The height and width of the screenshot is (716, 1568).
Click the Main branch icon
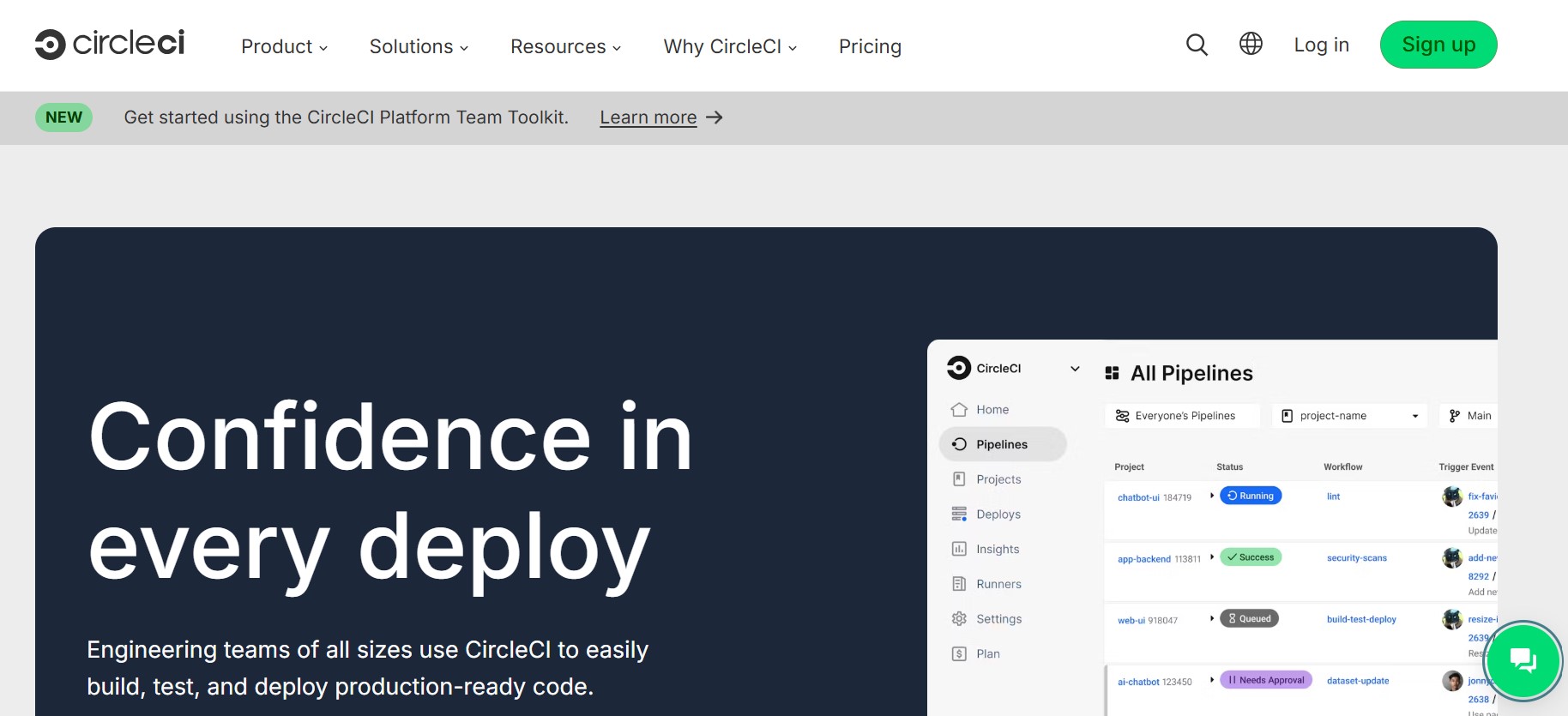tap(1455, 416)
